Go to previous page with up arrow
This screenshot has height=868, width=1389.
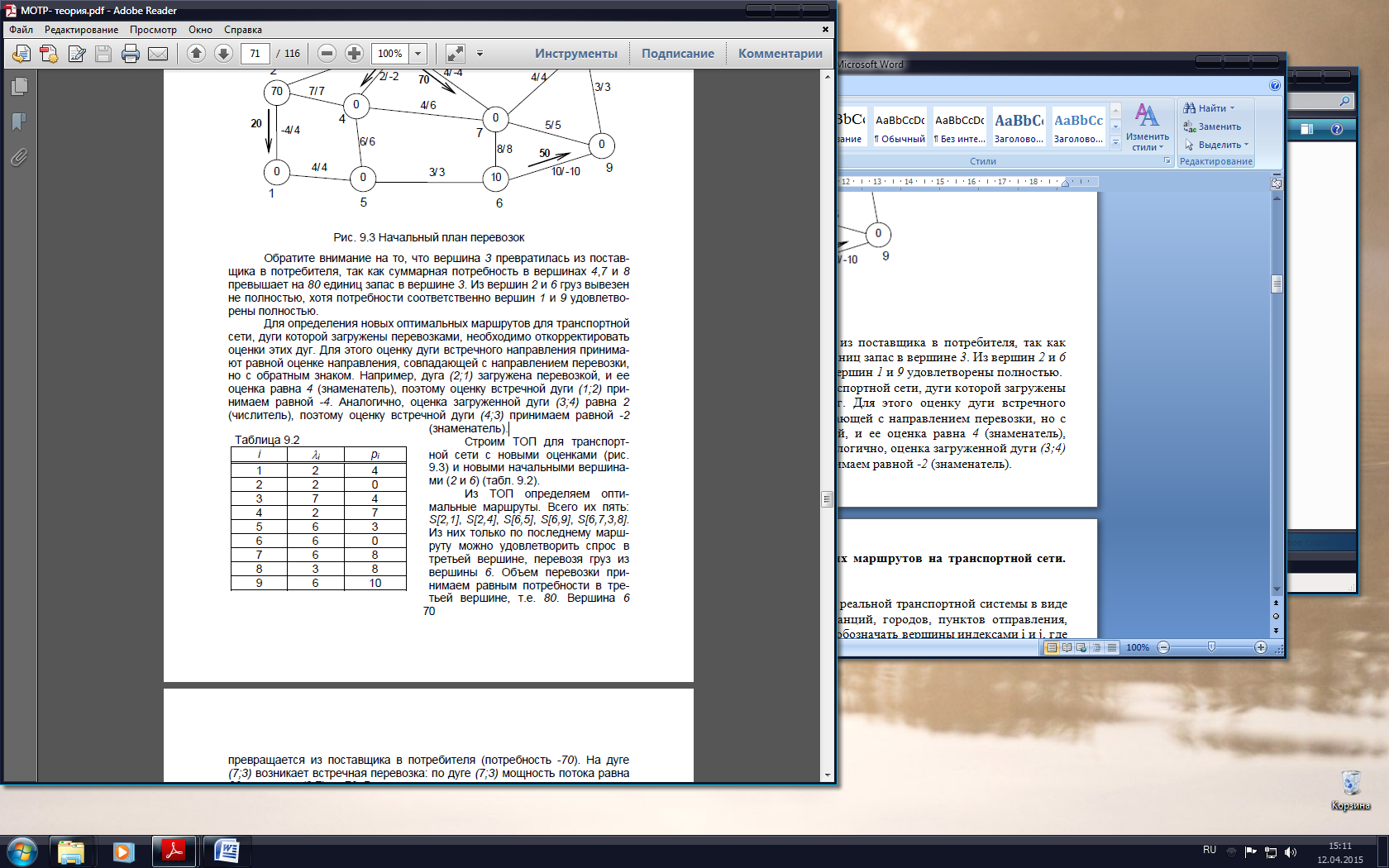point(196,53)
